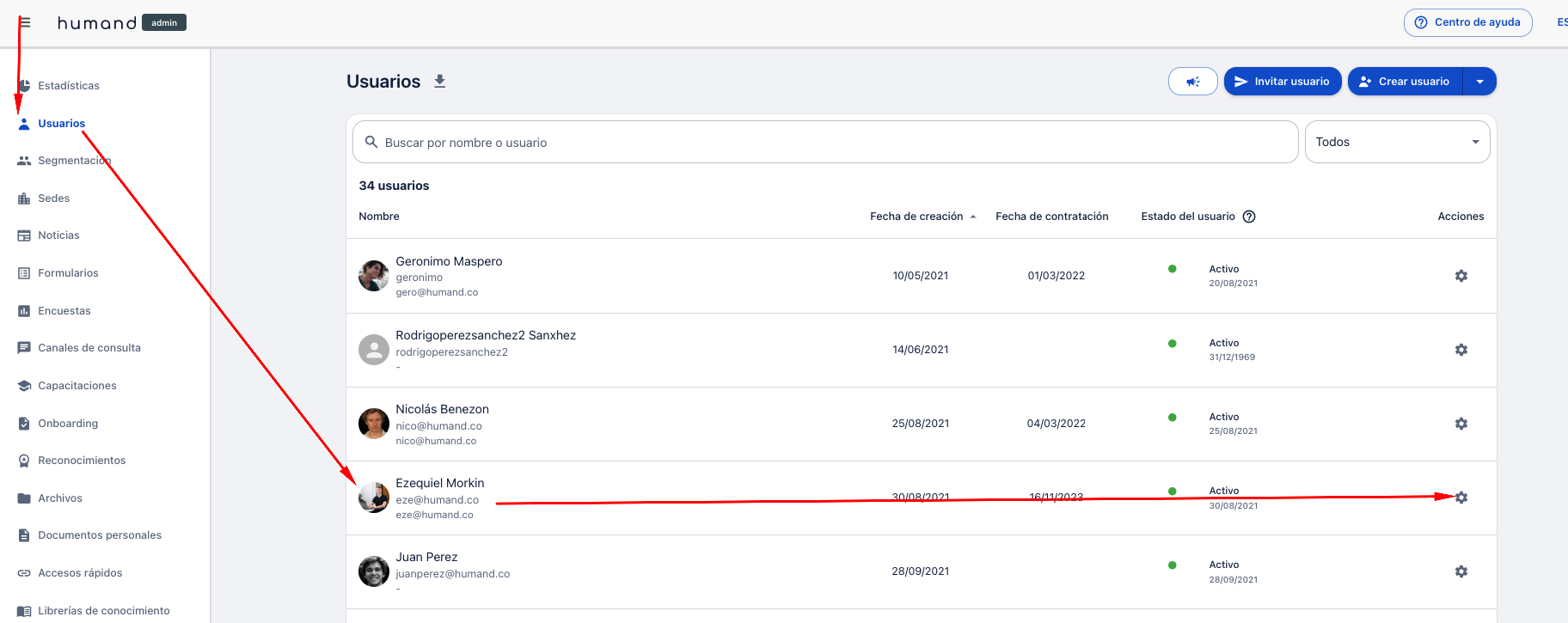Click Juan Perez's avatar photo
This screenshot has height=623, width=1568.
tap(374, 571)
